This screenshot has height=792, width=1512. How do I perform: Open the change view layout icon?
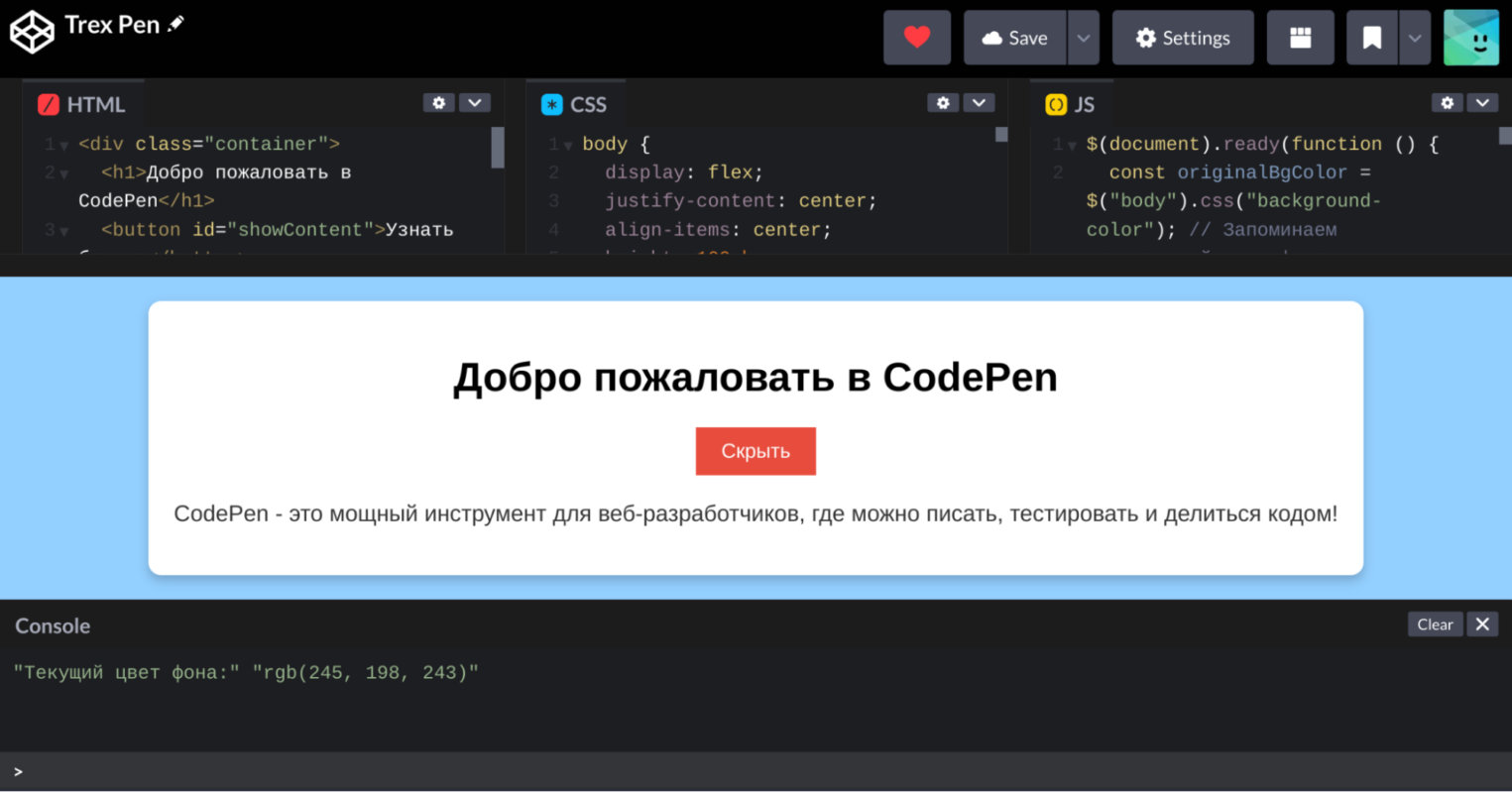pyautogui.click(x=1300, y=38)
